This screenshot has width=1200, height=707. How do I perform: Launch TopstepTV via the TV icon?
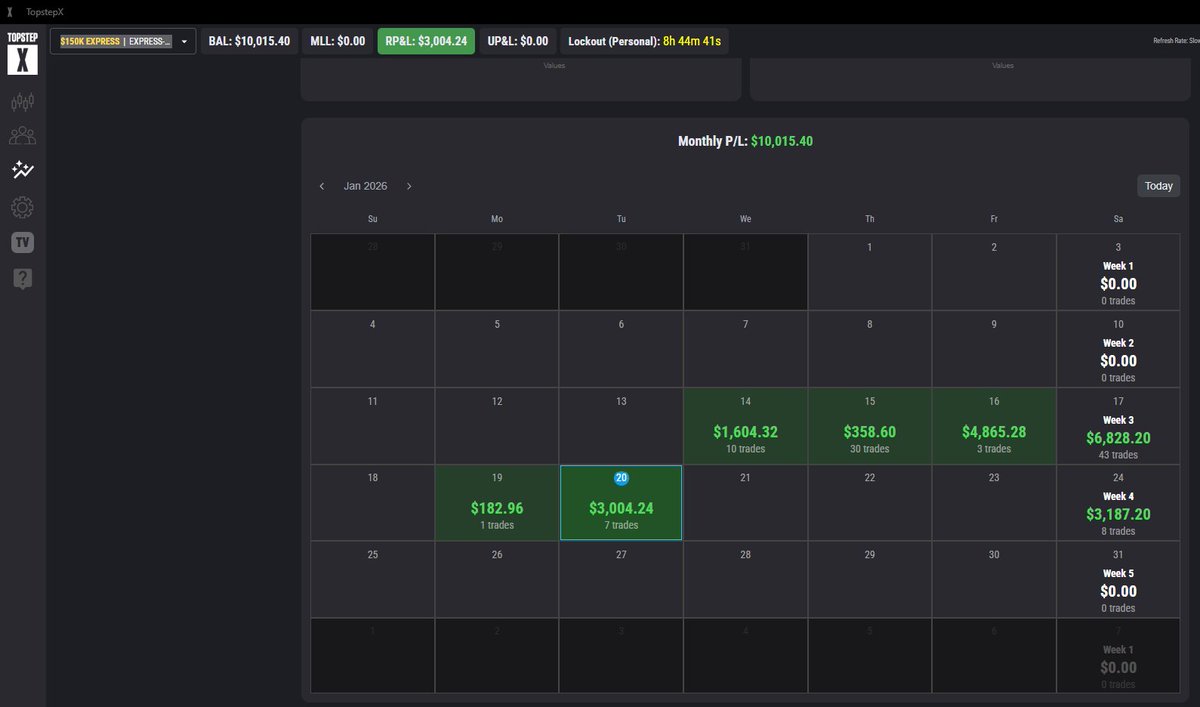tap(22, 241)
